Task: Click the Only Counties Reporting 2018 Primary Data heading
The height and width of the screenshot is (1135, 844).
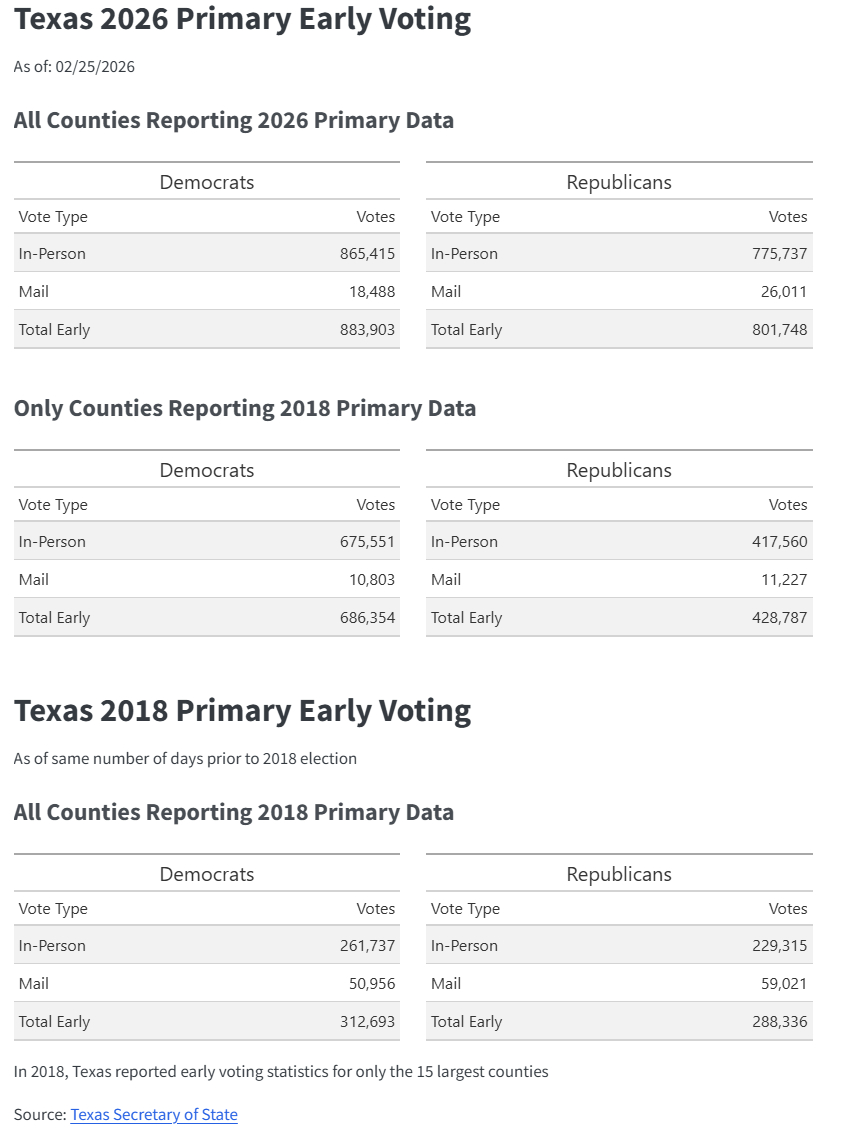Action: 244,408
